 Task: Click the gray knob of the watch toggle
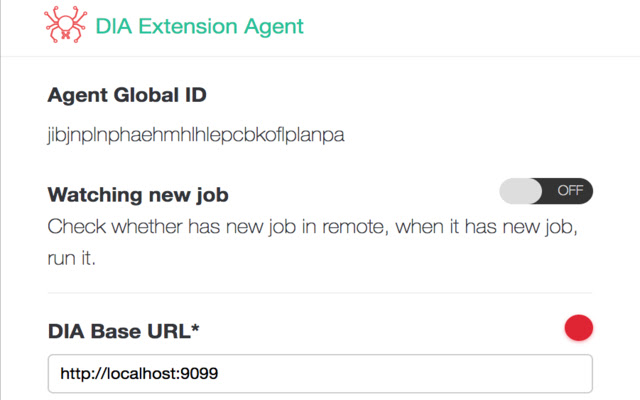coord(520,191)
